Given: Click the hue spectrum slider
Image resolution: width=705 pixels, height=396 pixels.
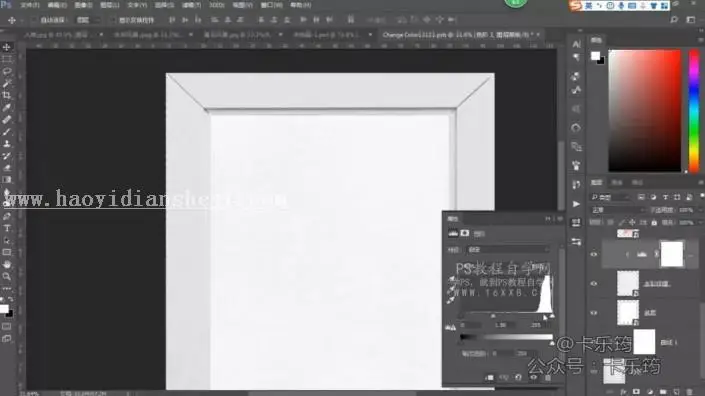Looking at the screenshot, I should coord(694,110).
